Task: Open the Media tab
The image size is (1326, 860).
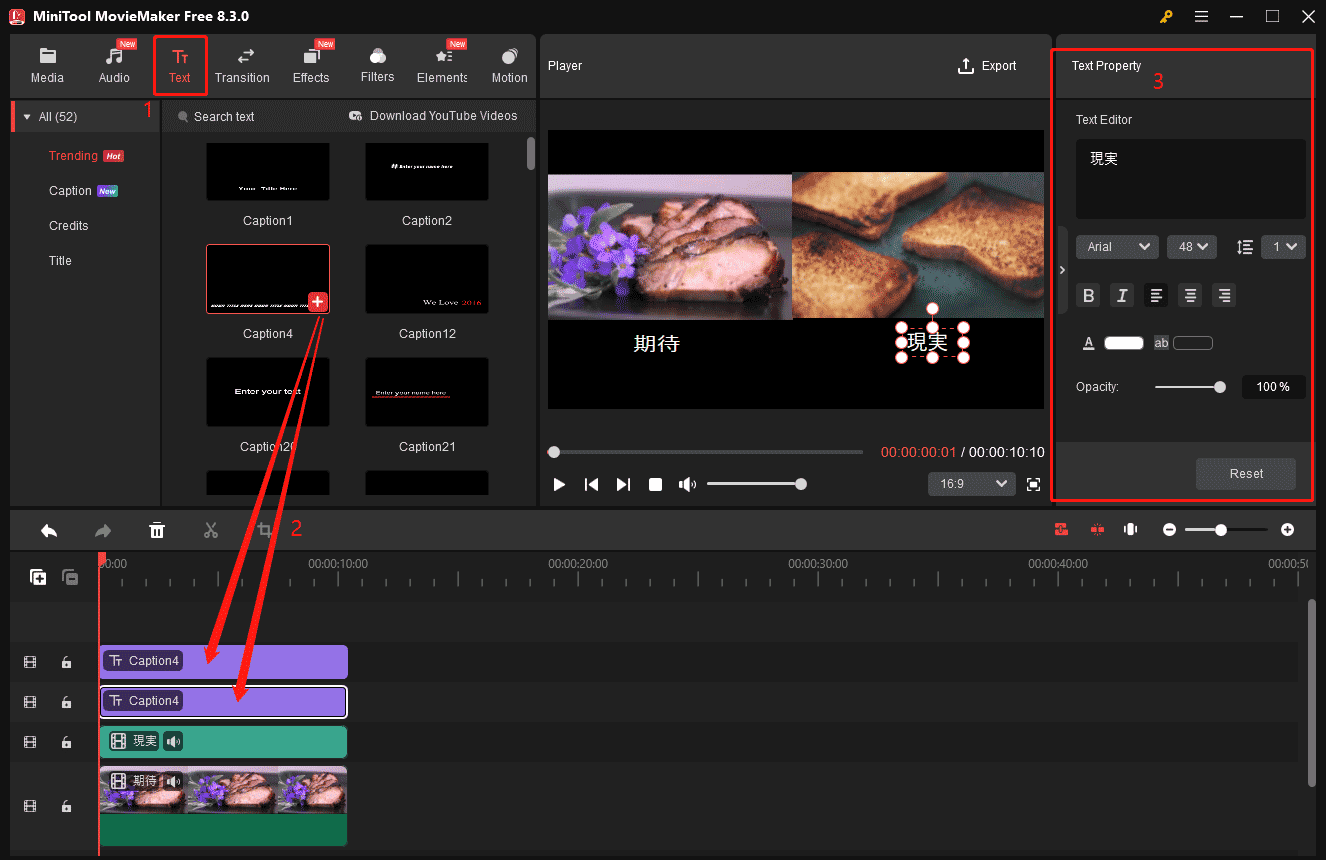Action: 47,65
